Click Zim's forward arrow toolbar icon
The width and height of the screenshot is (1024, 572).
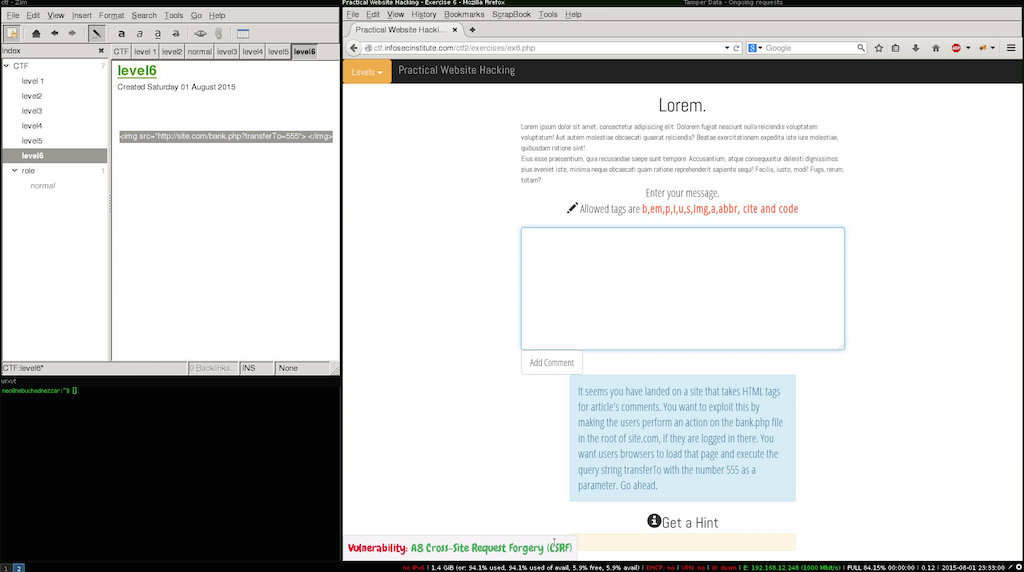(72, 33)
